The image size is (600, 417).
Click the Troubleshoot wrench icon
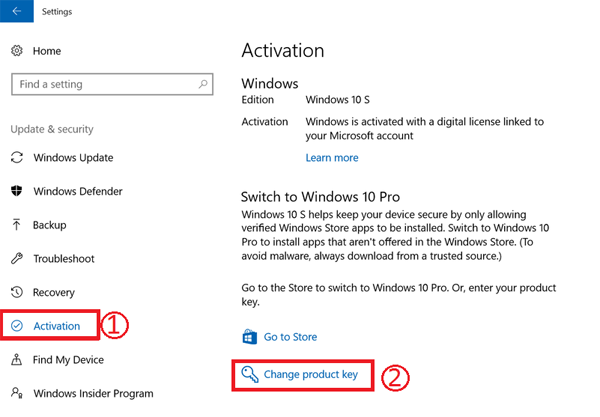(17, 258)
